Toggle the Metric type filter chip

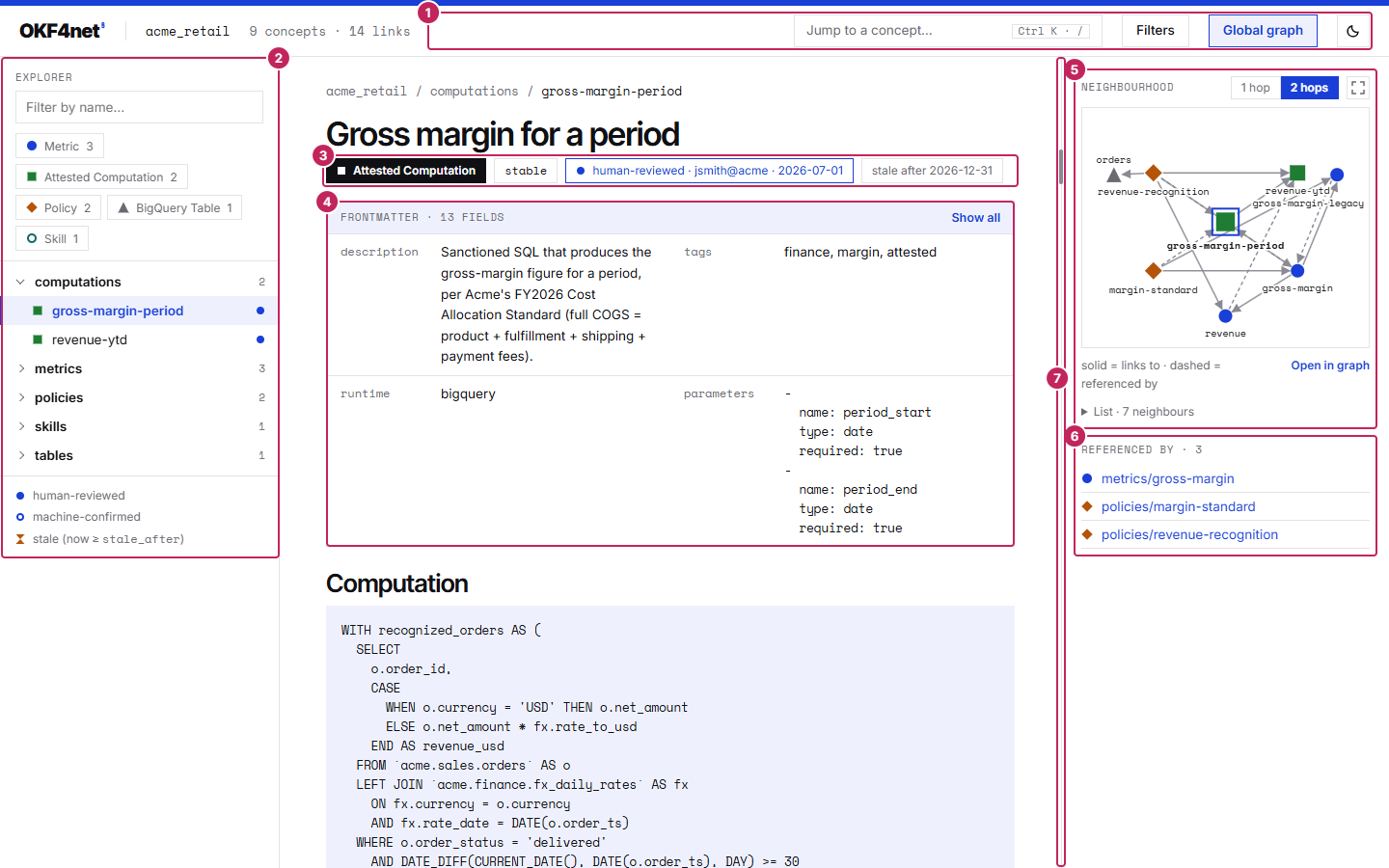click(60, 147)
